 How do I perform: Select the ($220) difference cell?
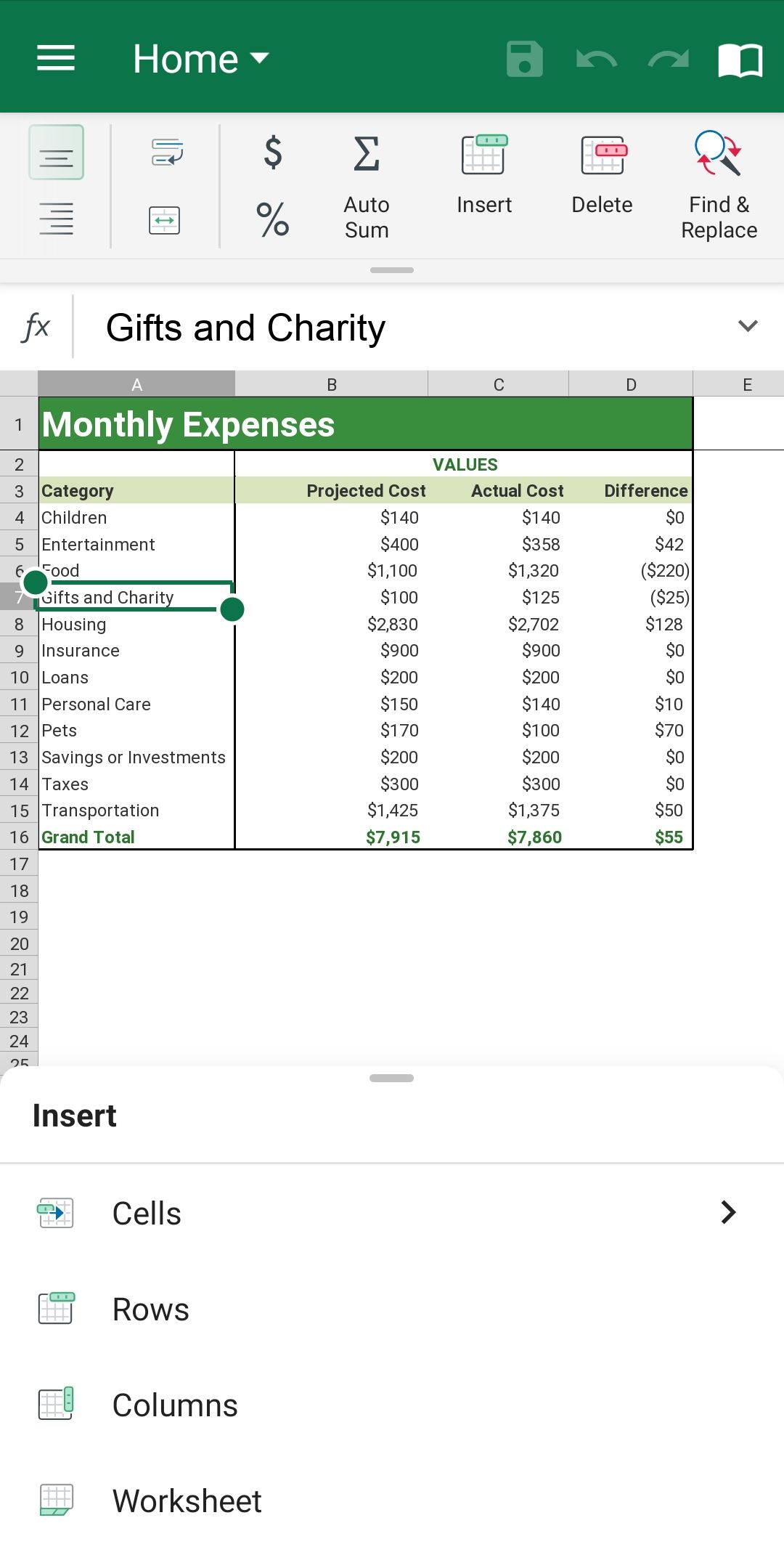click(x=631, y=571)
